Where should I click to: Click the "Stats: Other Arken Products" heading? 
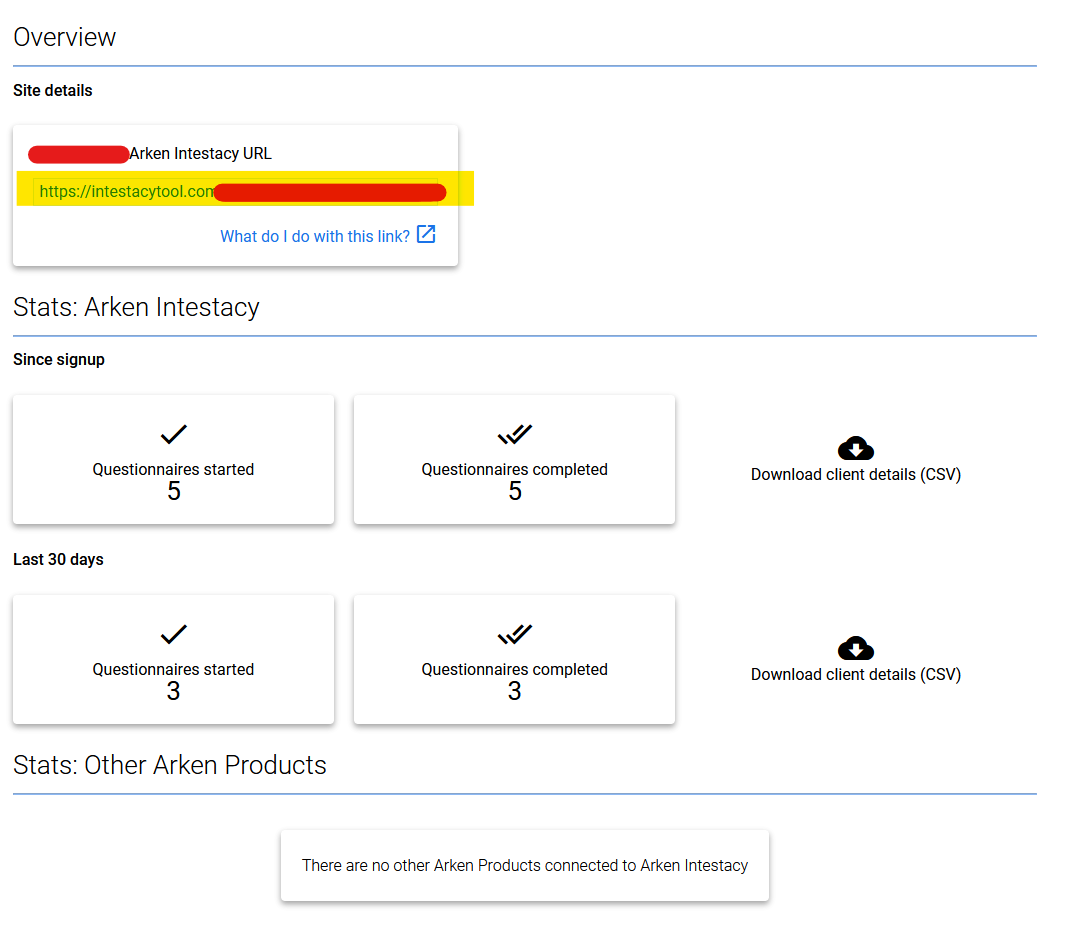(170, 765)
